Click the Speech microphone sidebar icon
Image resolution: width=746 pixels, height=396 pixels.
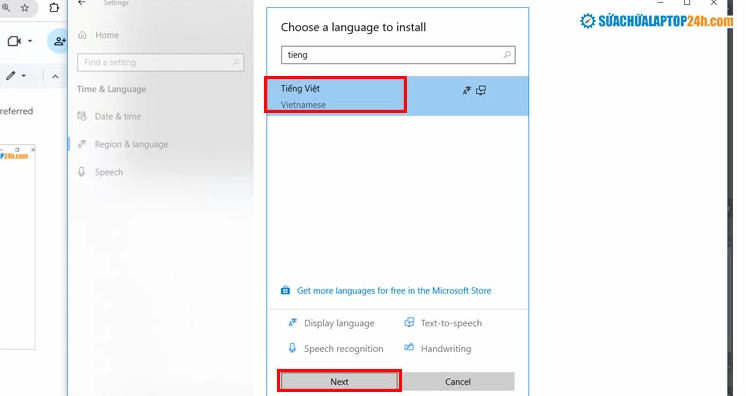(82, 171)
